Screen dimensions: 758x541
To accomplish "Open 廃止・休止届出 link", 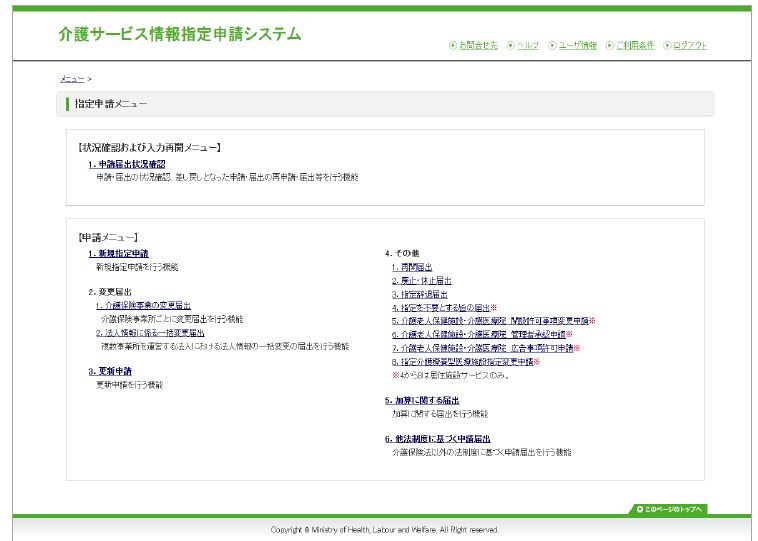I will click(x=421, y=281).
